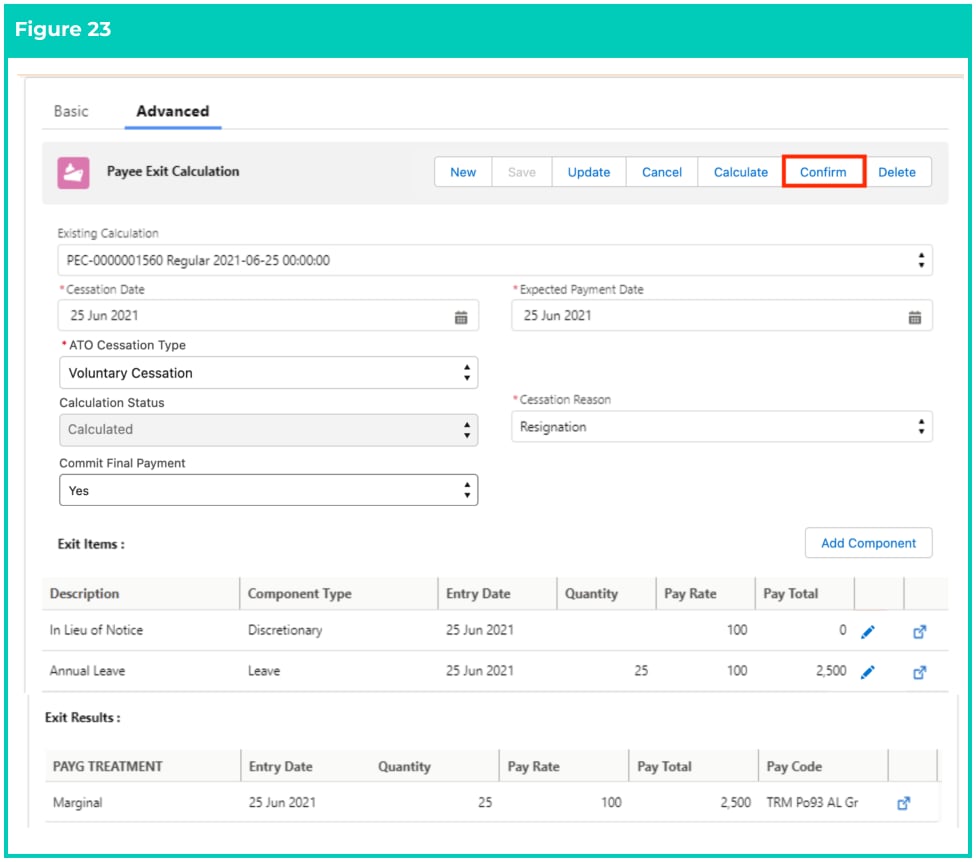Click the Delete button

pyautogui.click(x=896, y=172)
